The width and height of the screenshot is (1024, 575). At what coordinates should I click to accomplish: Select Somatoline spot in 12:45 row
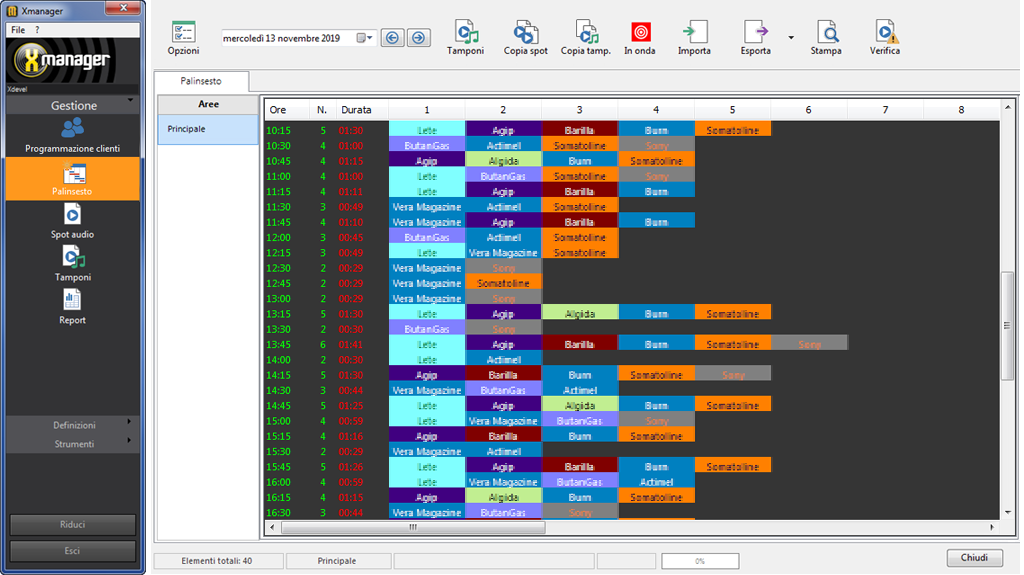tap(504, 283)
